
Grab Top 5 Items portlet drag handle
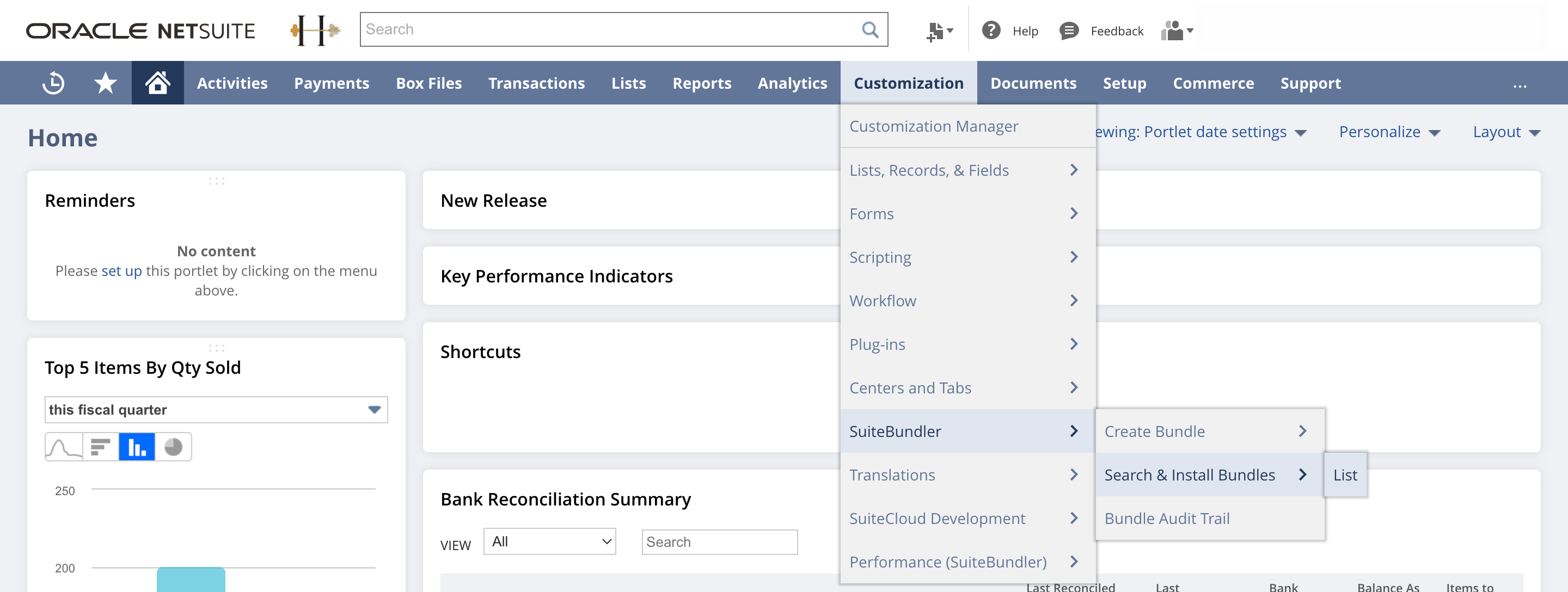[x=217, y=348]
